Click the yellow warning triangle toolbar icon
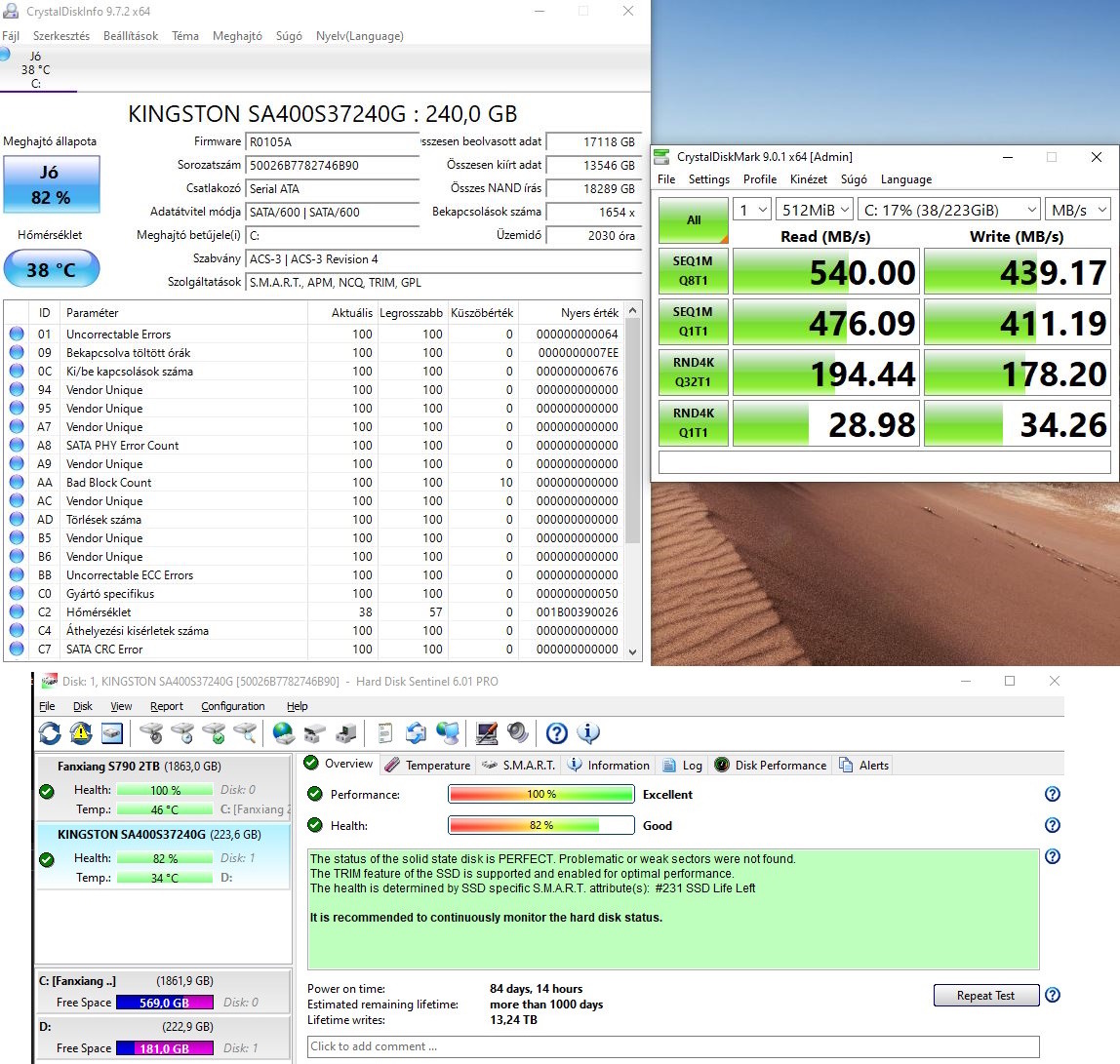The height and width of the screenshot is (1064, 1120). coord(81,732)
